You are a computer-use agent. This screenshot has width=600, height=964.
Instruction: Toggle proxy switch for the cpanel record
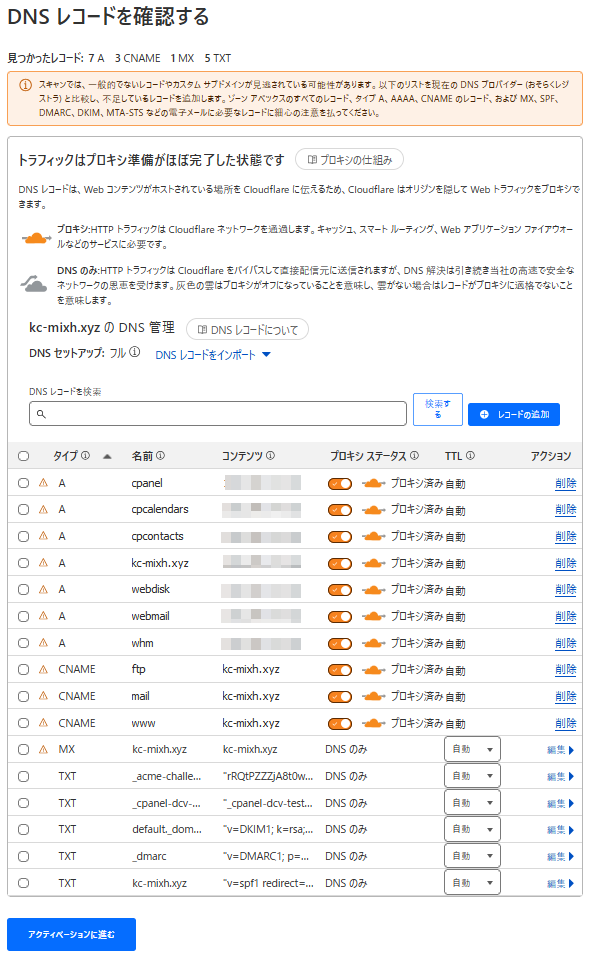340,484
